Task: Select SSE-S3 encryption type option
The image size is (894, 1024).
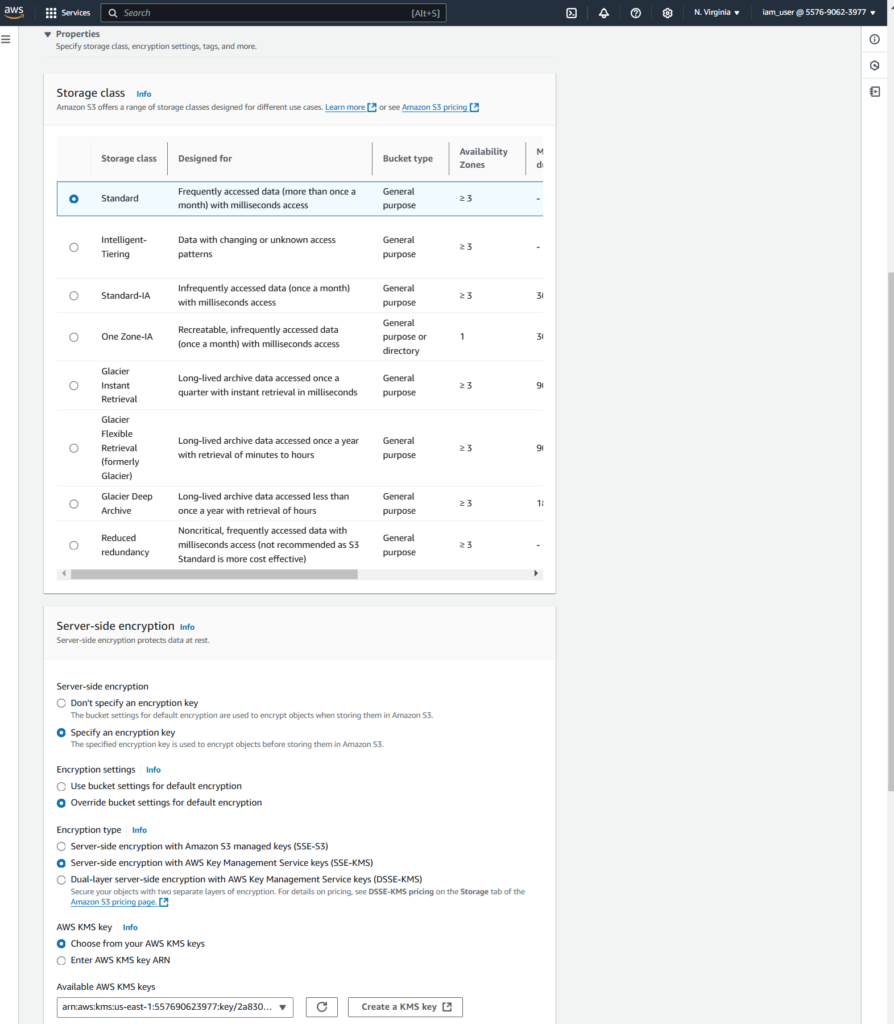Action: click(62, 846)
